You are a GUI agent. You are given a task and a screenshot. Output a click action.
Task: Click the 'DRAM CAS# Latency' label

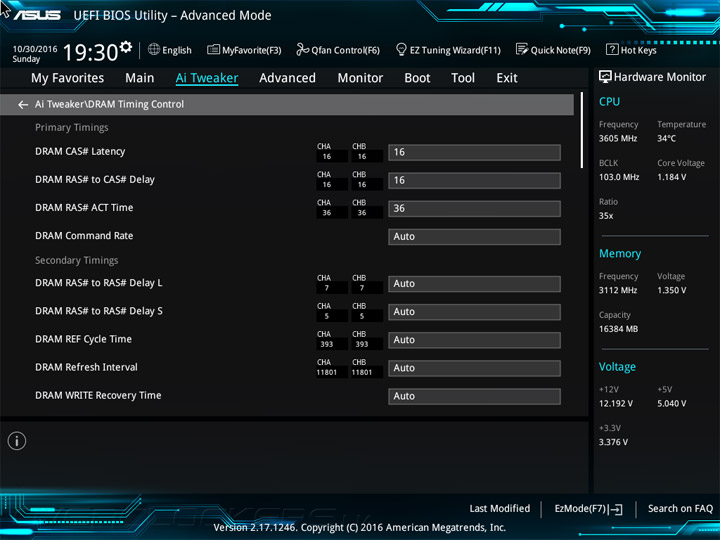[80, 152]
